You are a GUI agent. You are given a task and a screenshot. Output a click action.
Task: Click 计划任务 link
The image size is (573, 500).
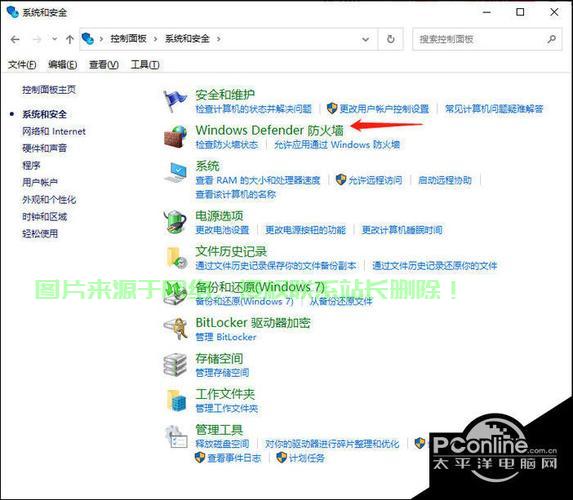(x=307, y=458)
